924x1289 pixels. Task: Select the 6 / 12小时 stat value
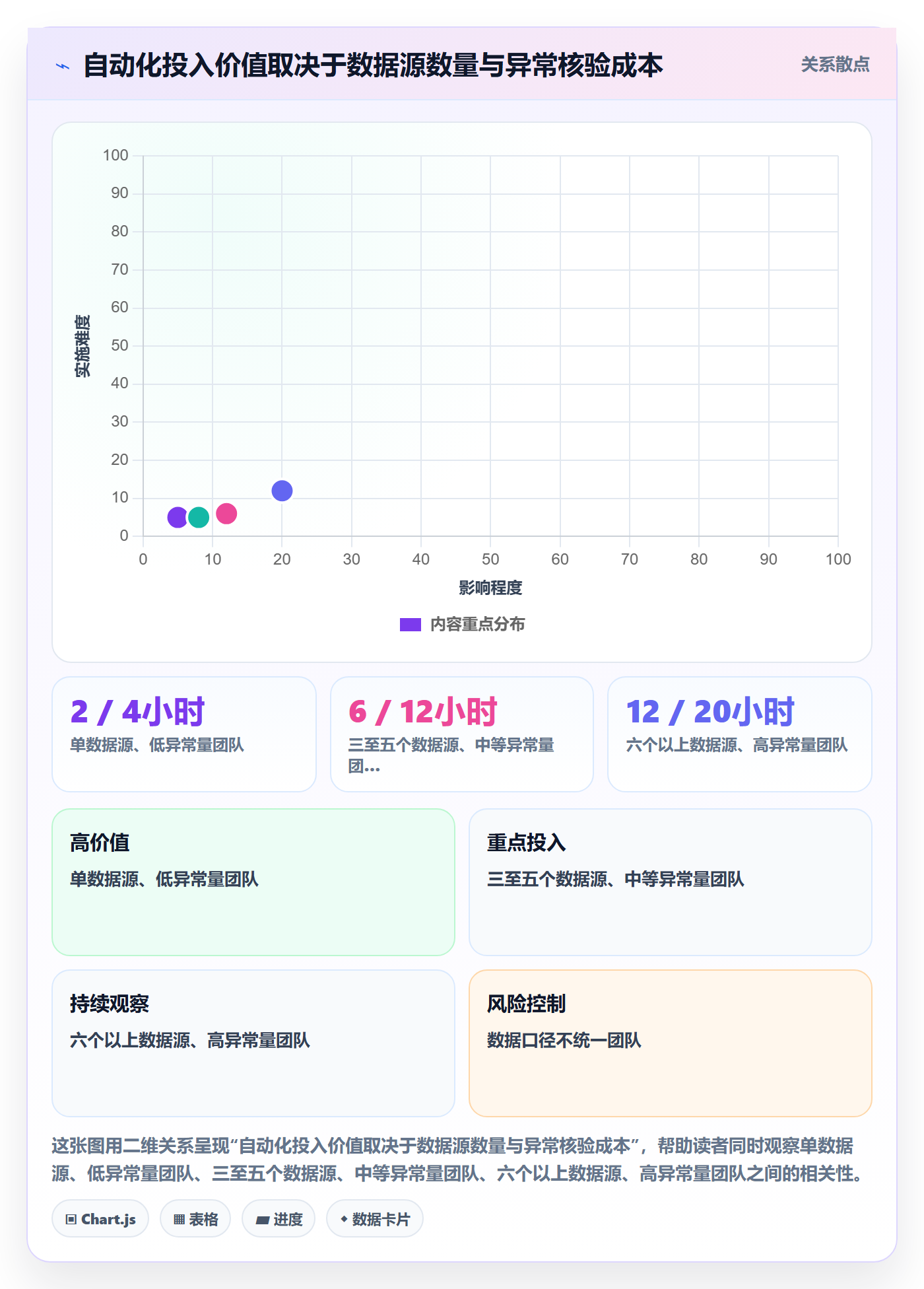coord(422,712)
